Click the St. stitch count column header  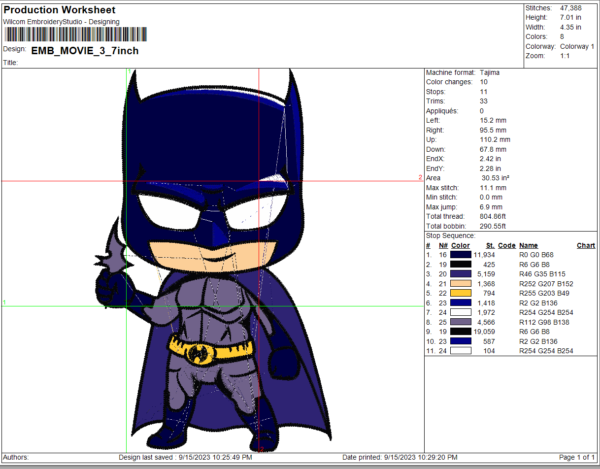pyautogui.click(x=491, y=245)
